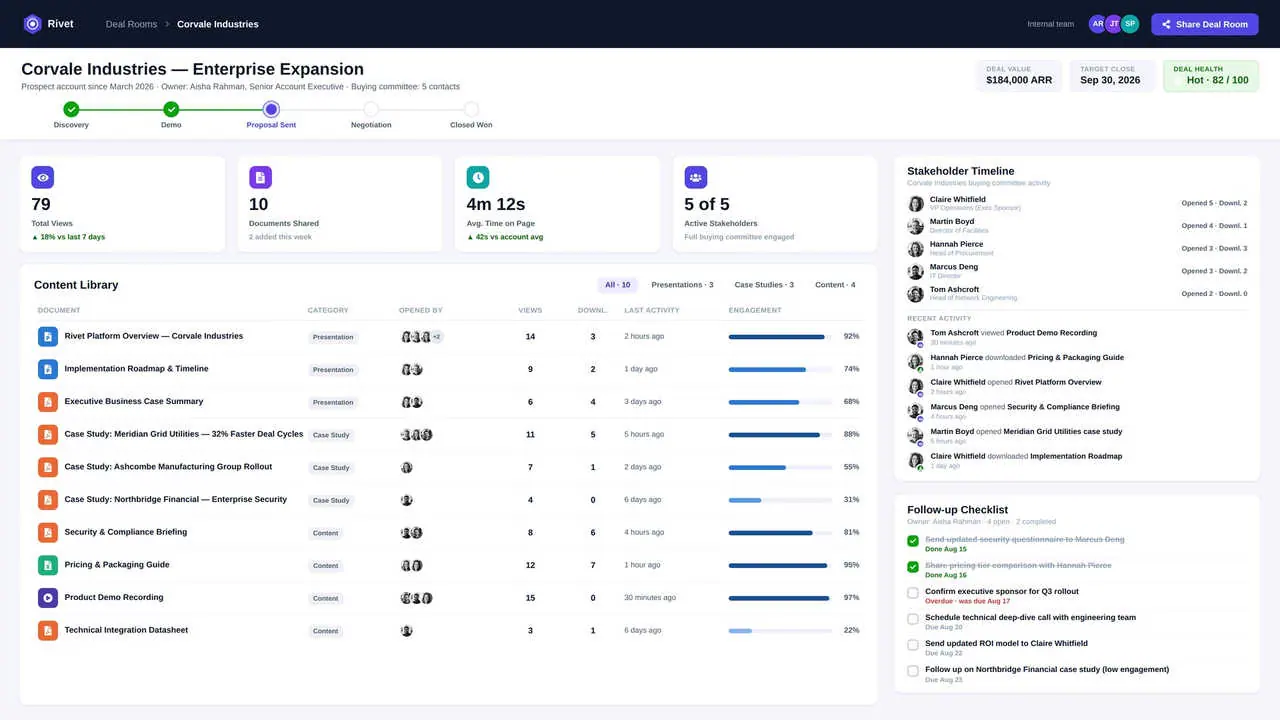1280x720 pixels.
Task: Click the Proposal Sent stage marker
Action: pyautogui.click(x=271, y=109)
